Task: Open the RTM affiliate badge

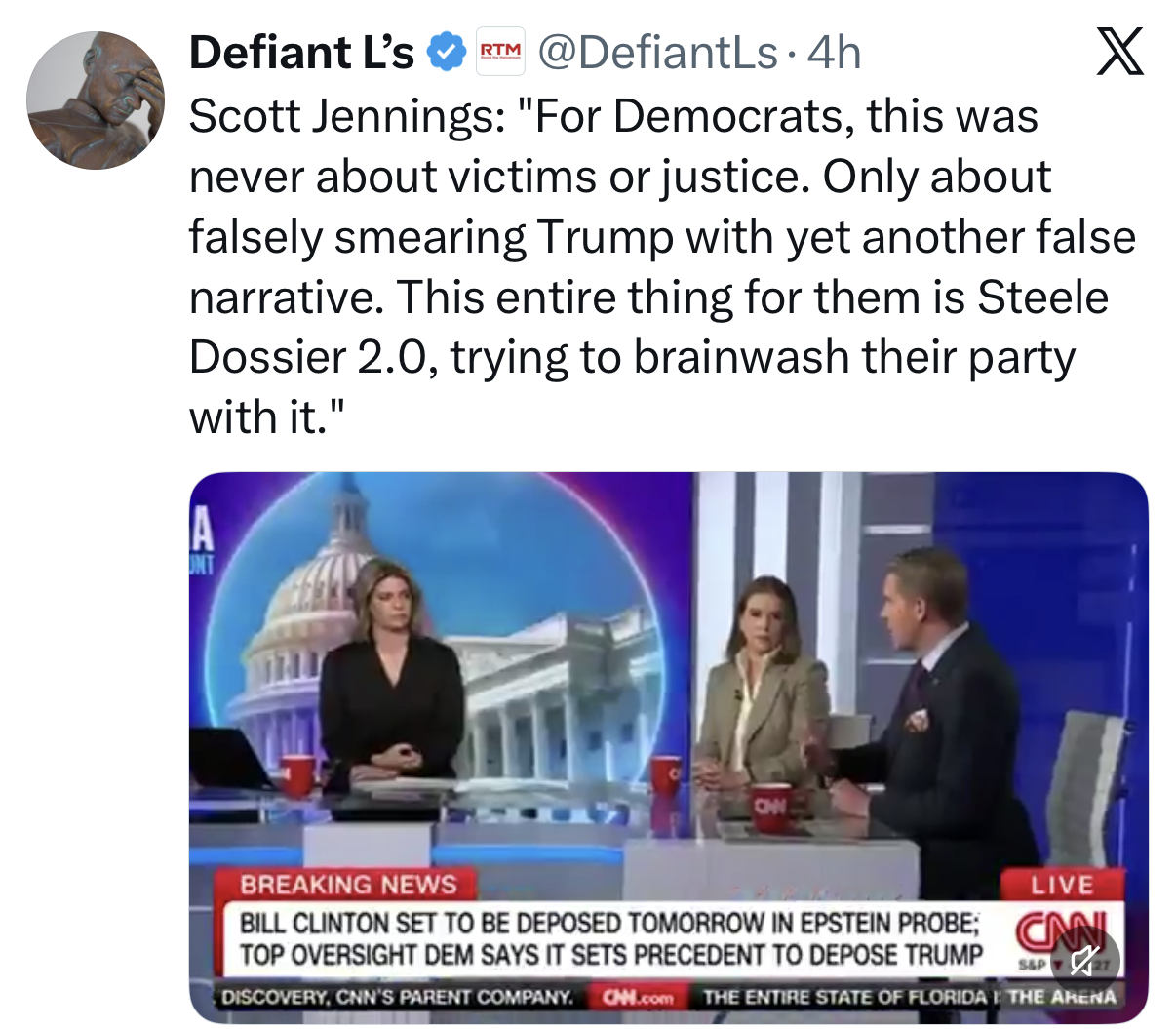Action: [x=501, y=53]
